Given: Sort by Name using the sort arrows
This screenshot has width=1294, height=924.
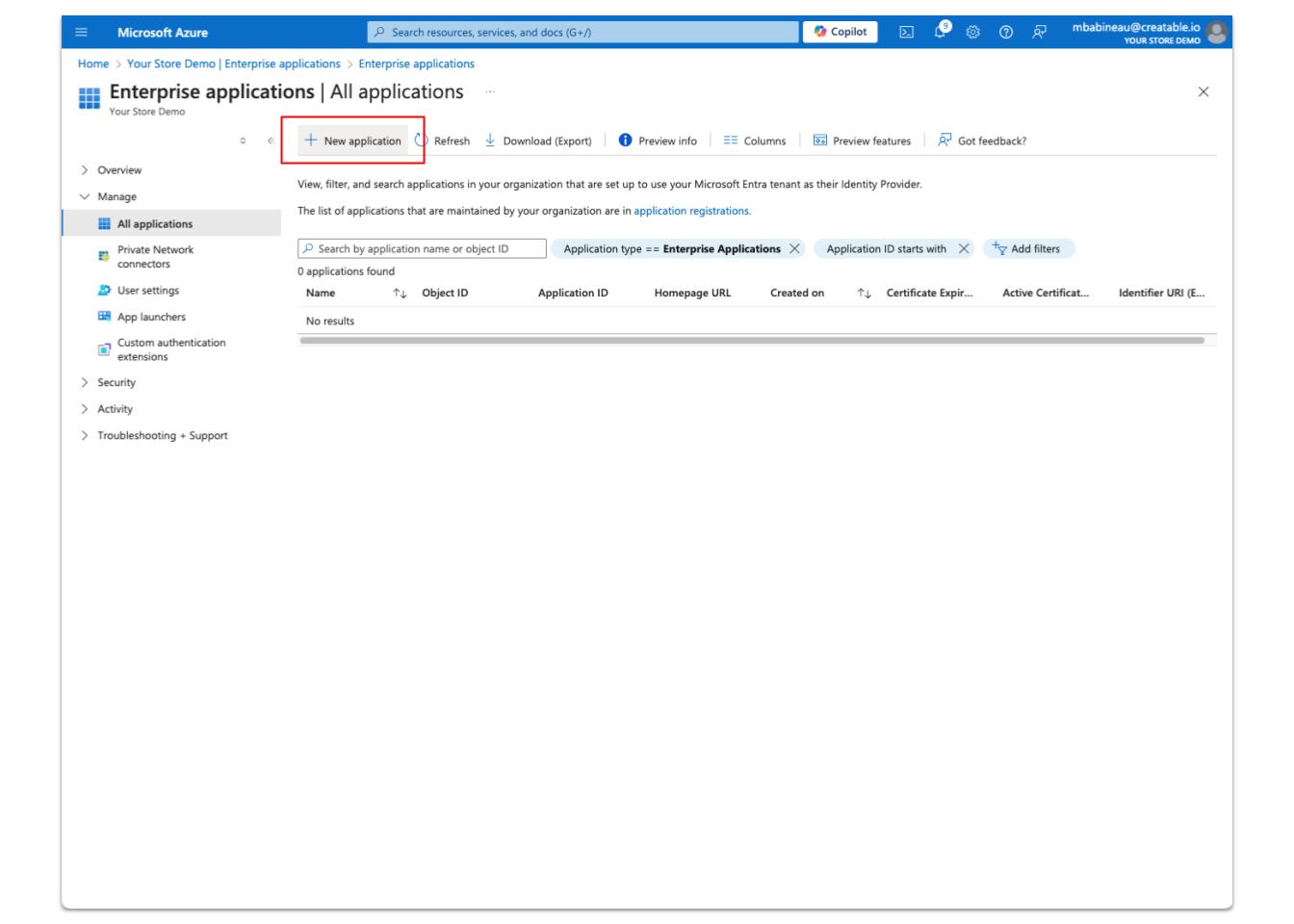Looking at the screenshot, I should click(x=400, y=294).
